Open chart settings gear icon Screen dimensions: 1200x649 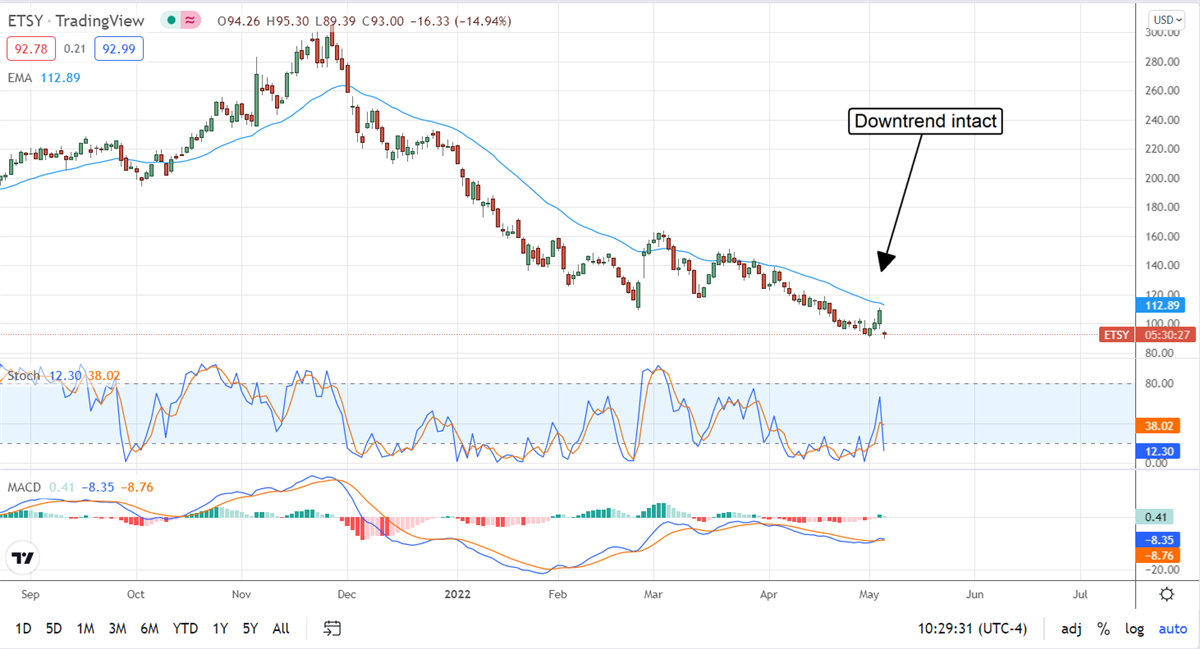[1166, 594]
